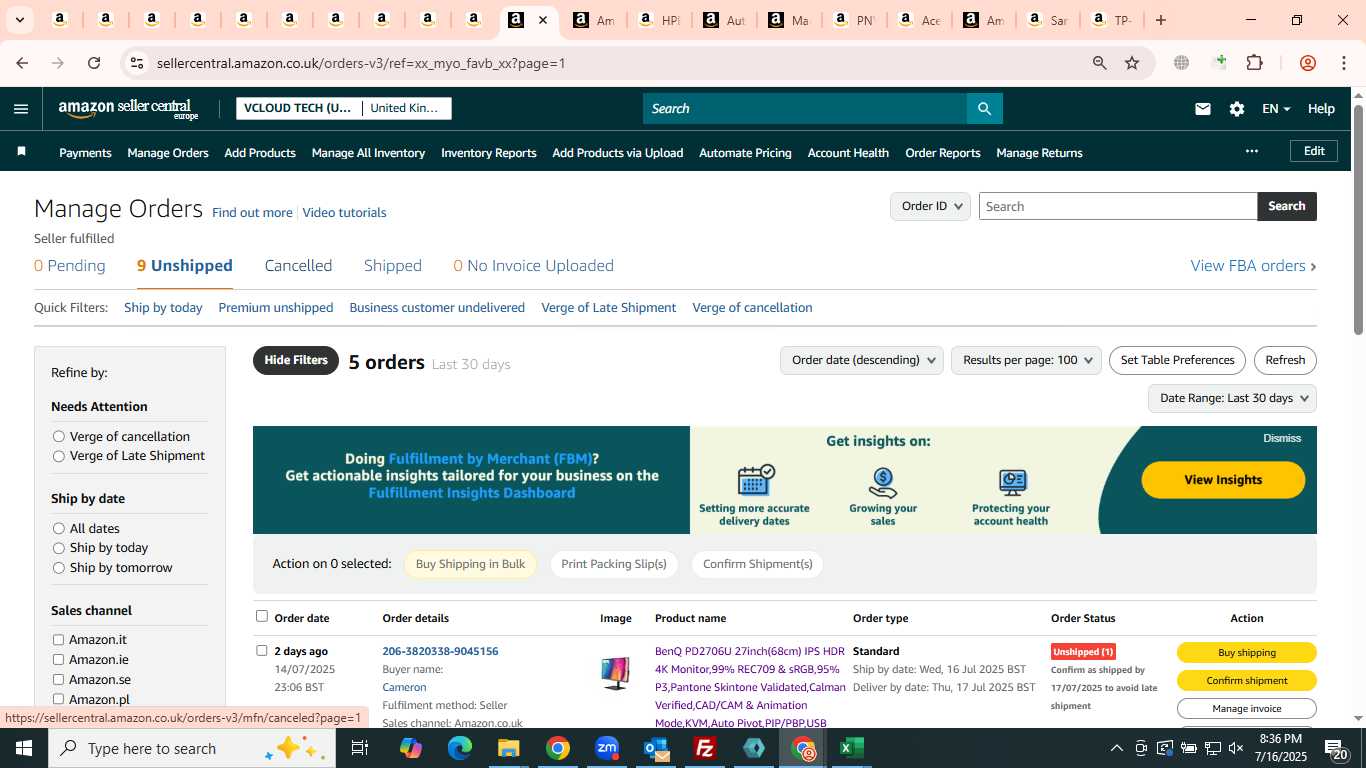Open Excel from the taskbar
This screenshot has height=768, width=1366.
click(x=852, y=748)
